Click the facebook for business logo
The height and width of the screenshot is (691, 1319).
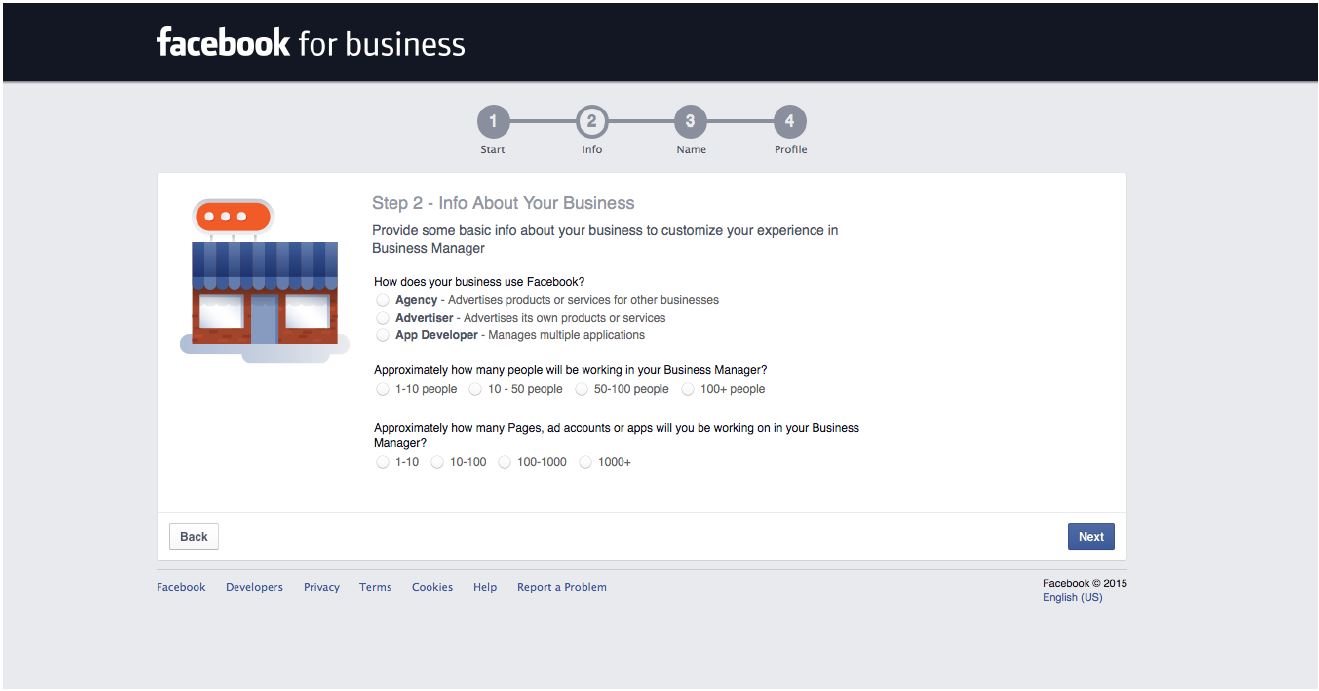pyautogui.click(x=311, y=43)
